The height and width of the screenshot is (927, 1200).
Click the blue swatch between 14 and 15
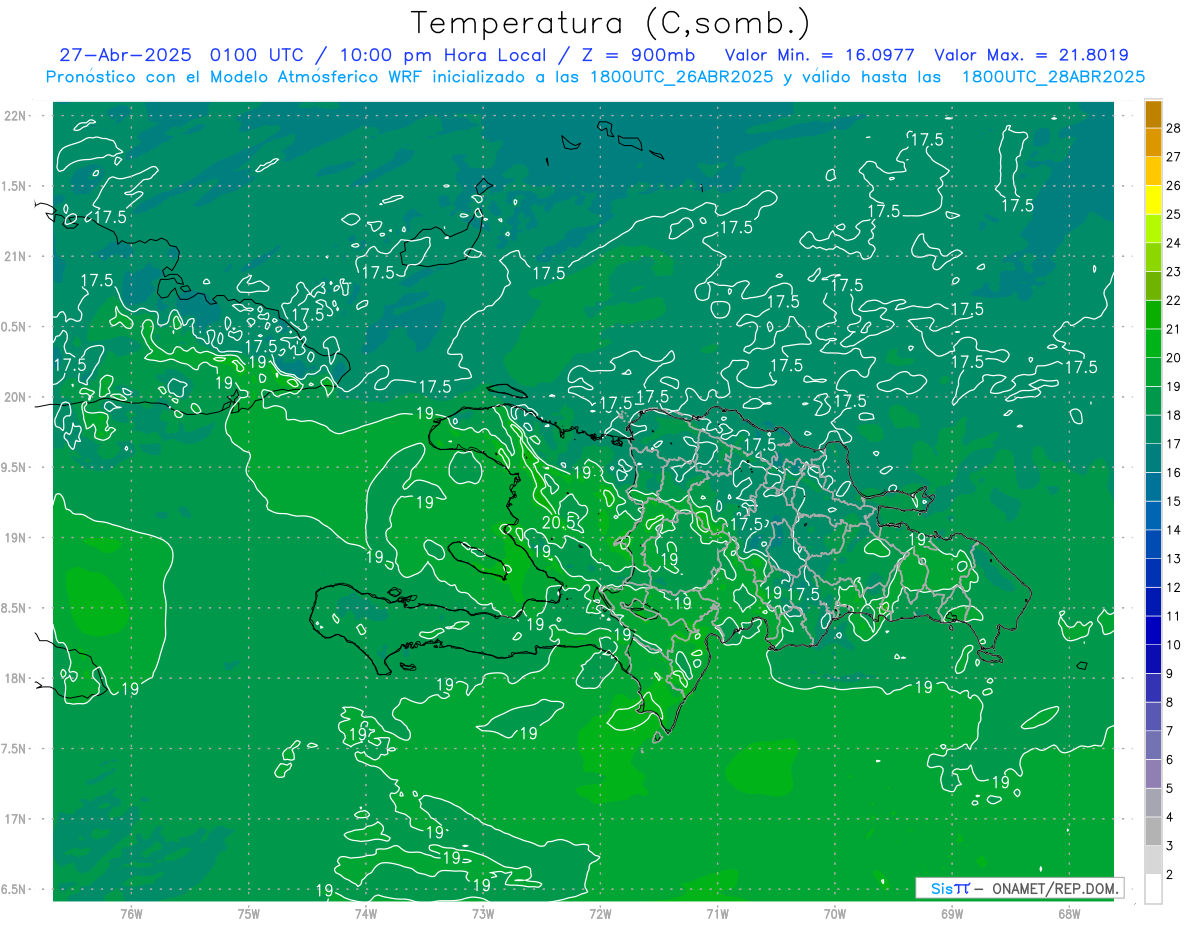pos(1153,515)
